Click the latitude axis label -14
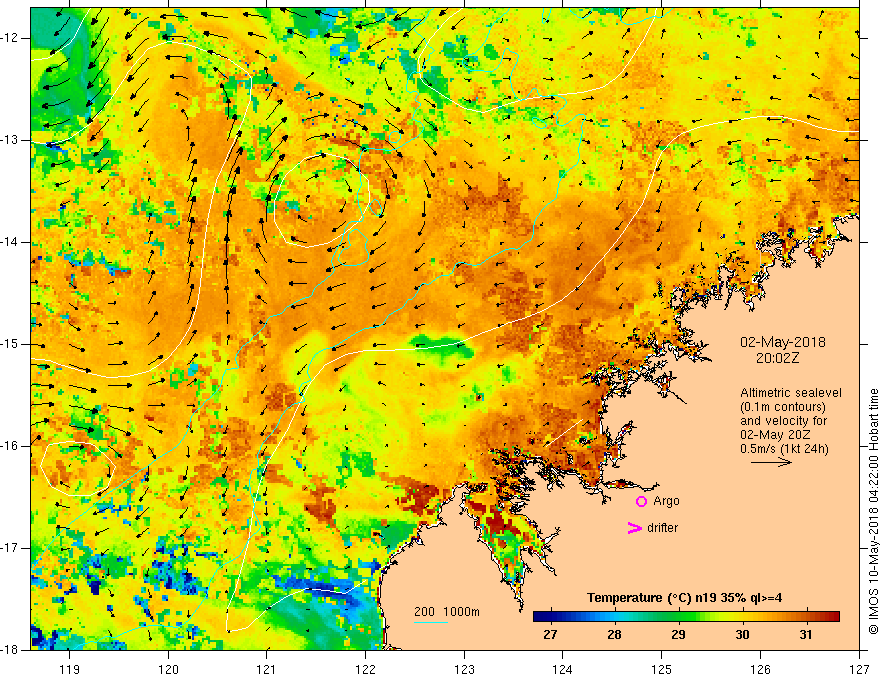Screen dimensions: 880x680 [10, 242]
